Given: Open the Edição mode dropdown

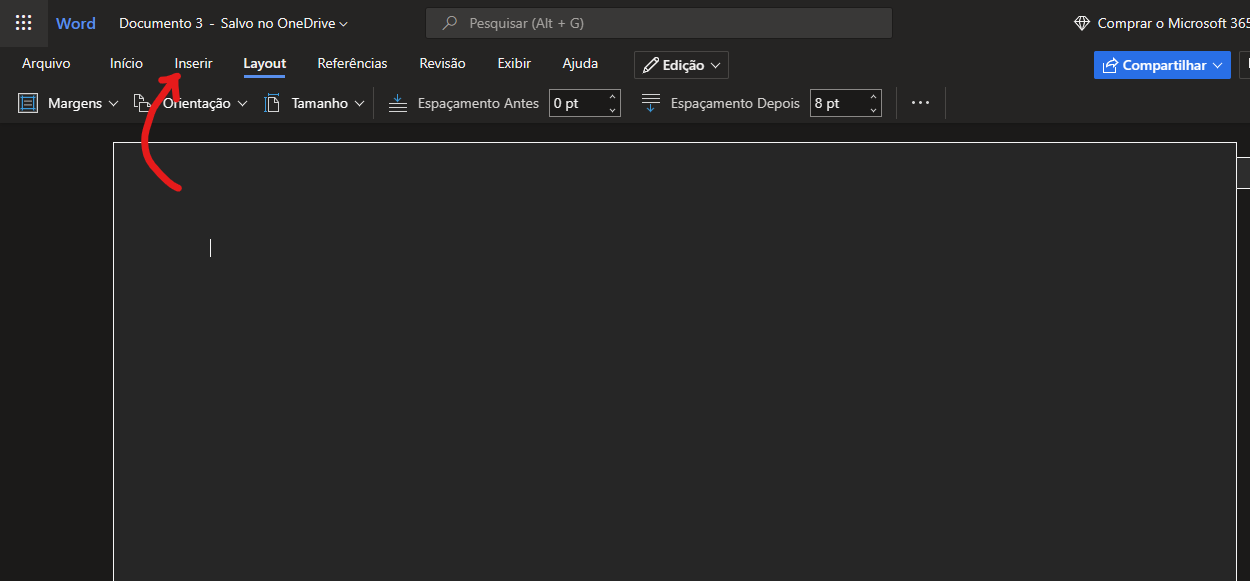Looking at the screenshot, I should pos(681,65).
